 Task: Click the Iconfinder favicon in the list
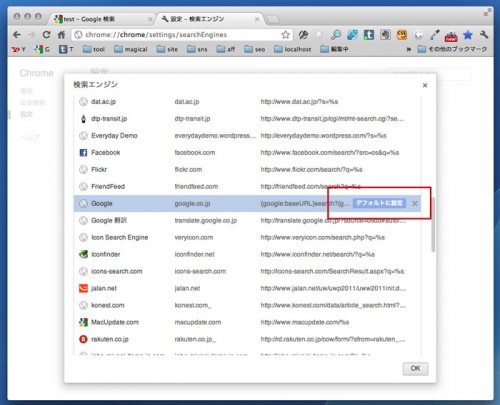pyautogui.click(x=83, y=254)
